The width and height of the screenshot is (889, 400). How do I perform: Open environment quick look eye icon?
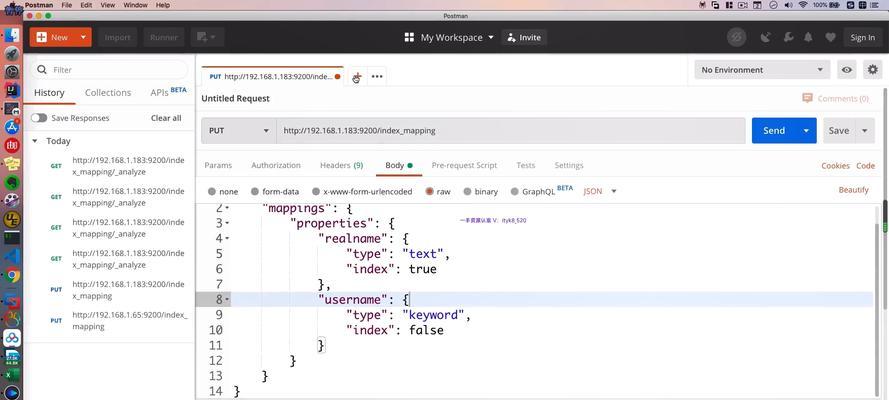[846, 70]
